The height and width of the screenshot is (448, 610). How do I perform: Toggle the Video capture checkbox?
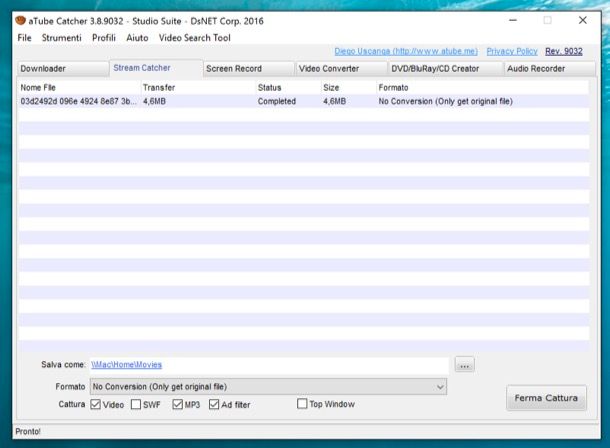pyautogui.click(x=96, y=405)
